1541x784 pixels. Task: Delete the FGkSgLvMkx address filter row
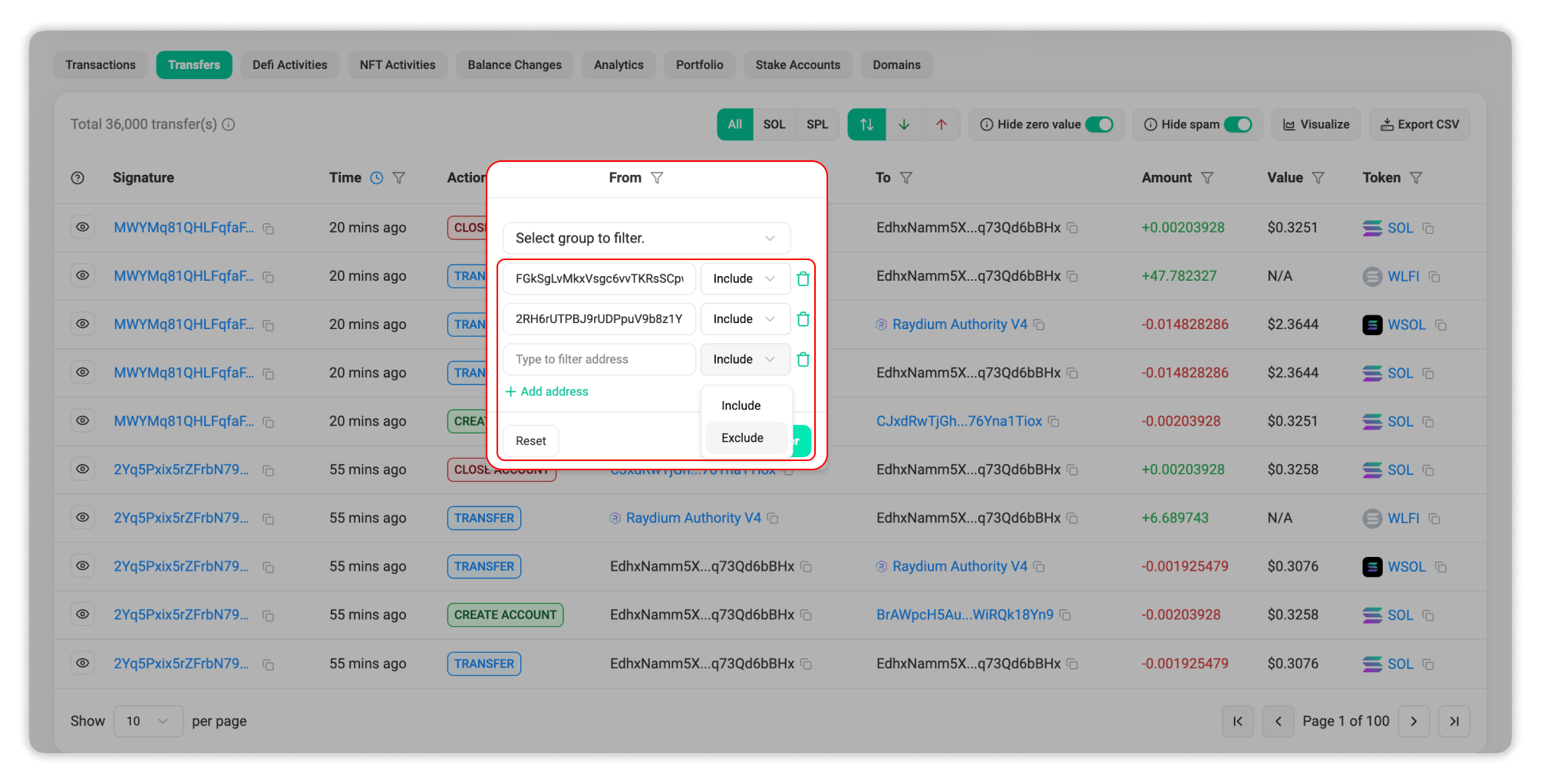(x=803, y=279)
